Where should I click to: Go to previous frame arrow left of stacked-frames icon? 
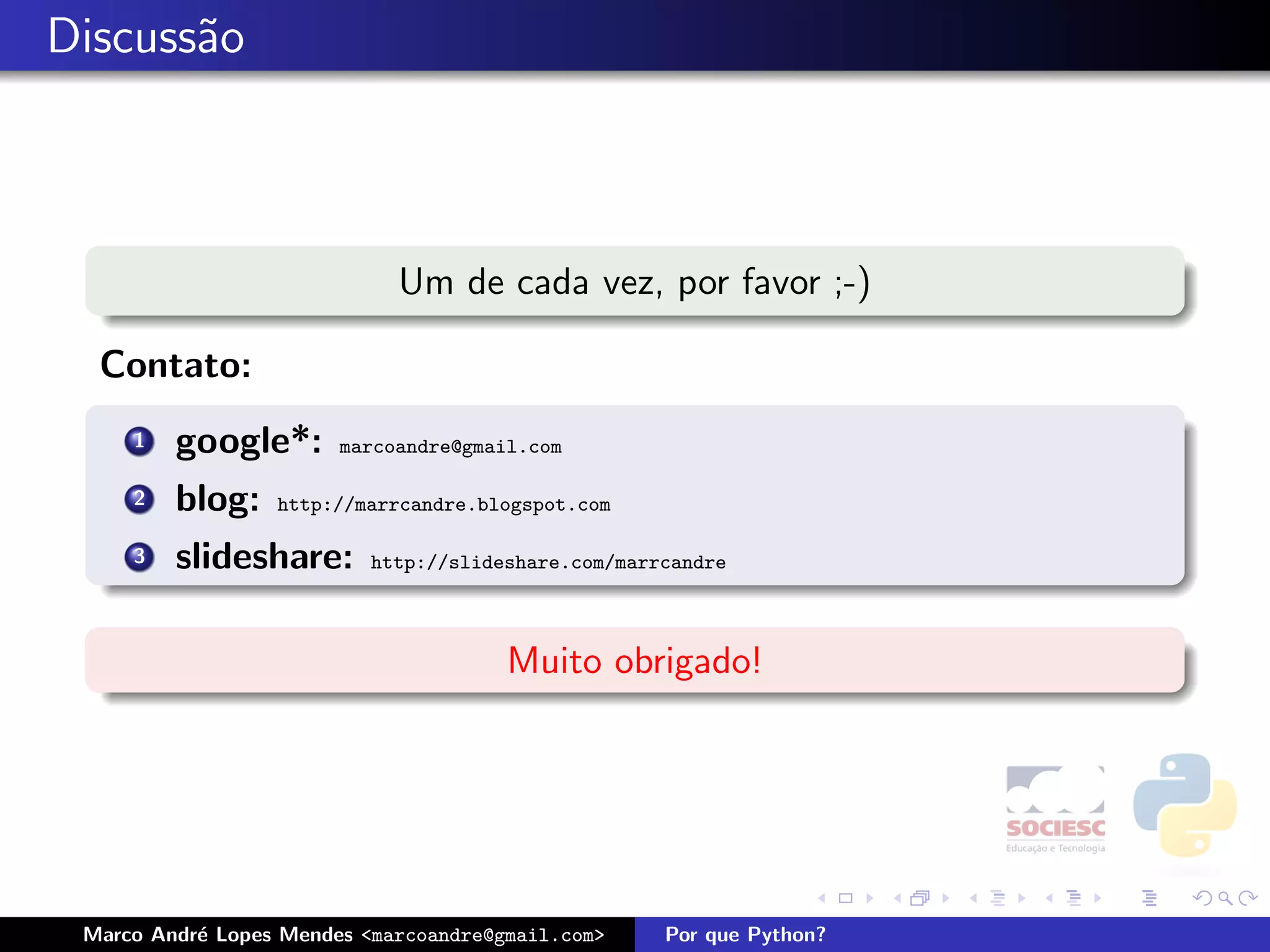click(897, 898)
